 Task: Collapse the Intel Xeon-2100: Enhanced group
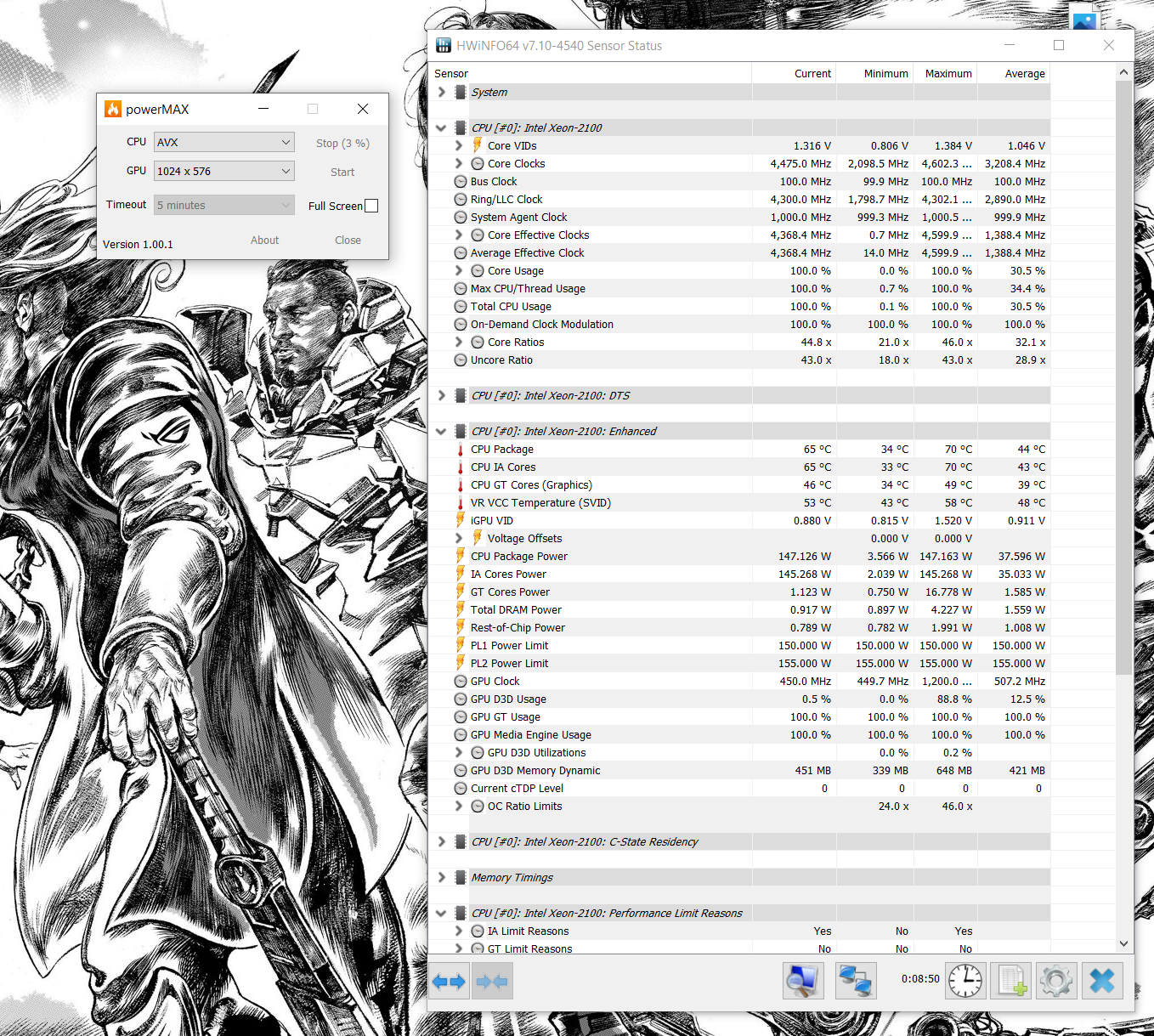point(441,431)
